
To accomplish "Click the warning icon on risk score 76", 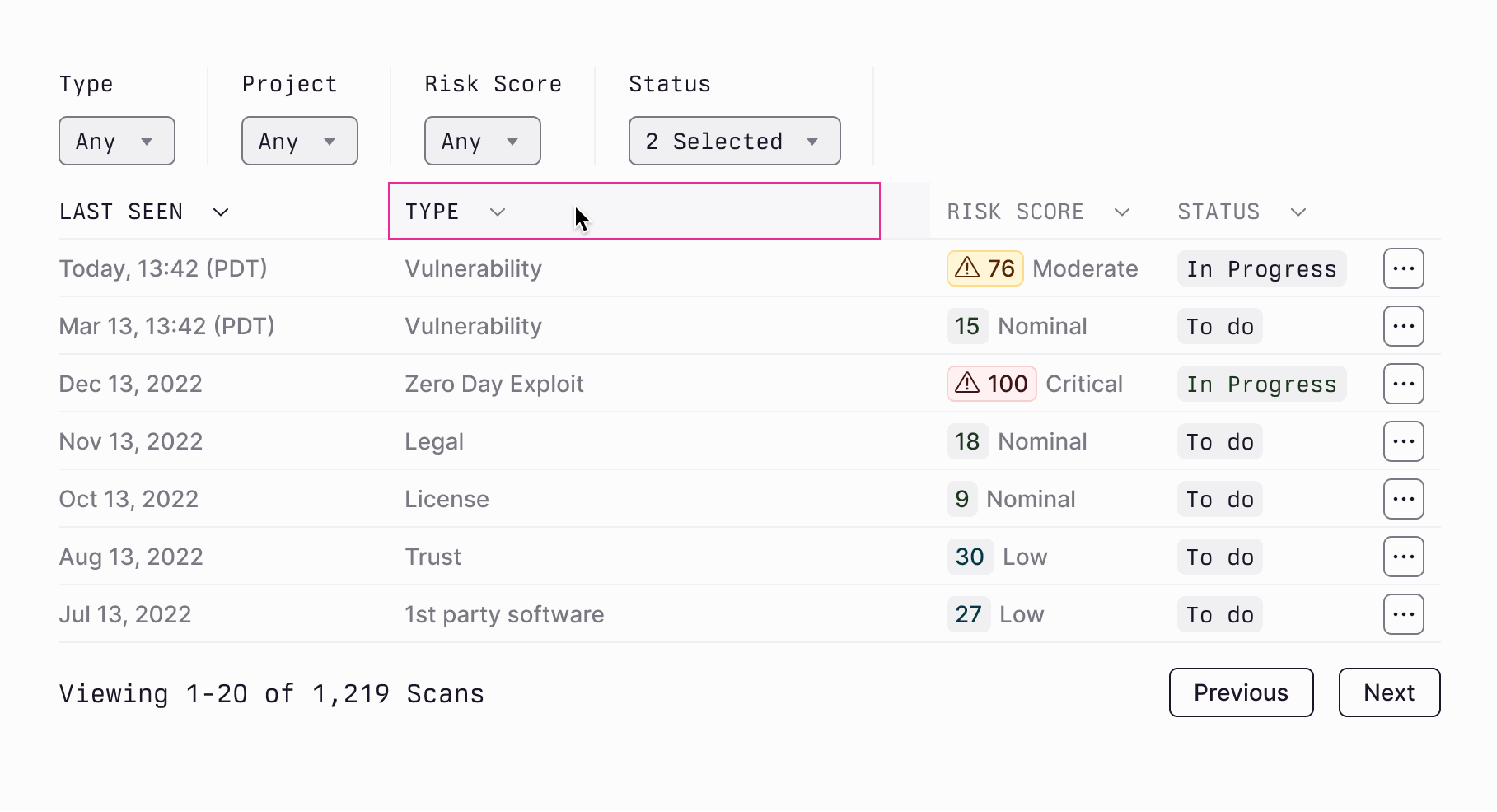I will [x=967, y=268].
